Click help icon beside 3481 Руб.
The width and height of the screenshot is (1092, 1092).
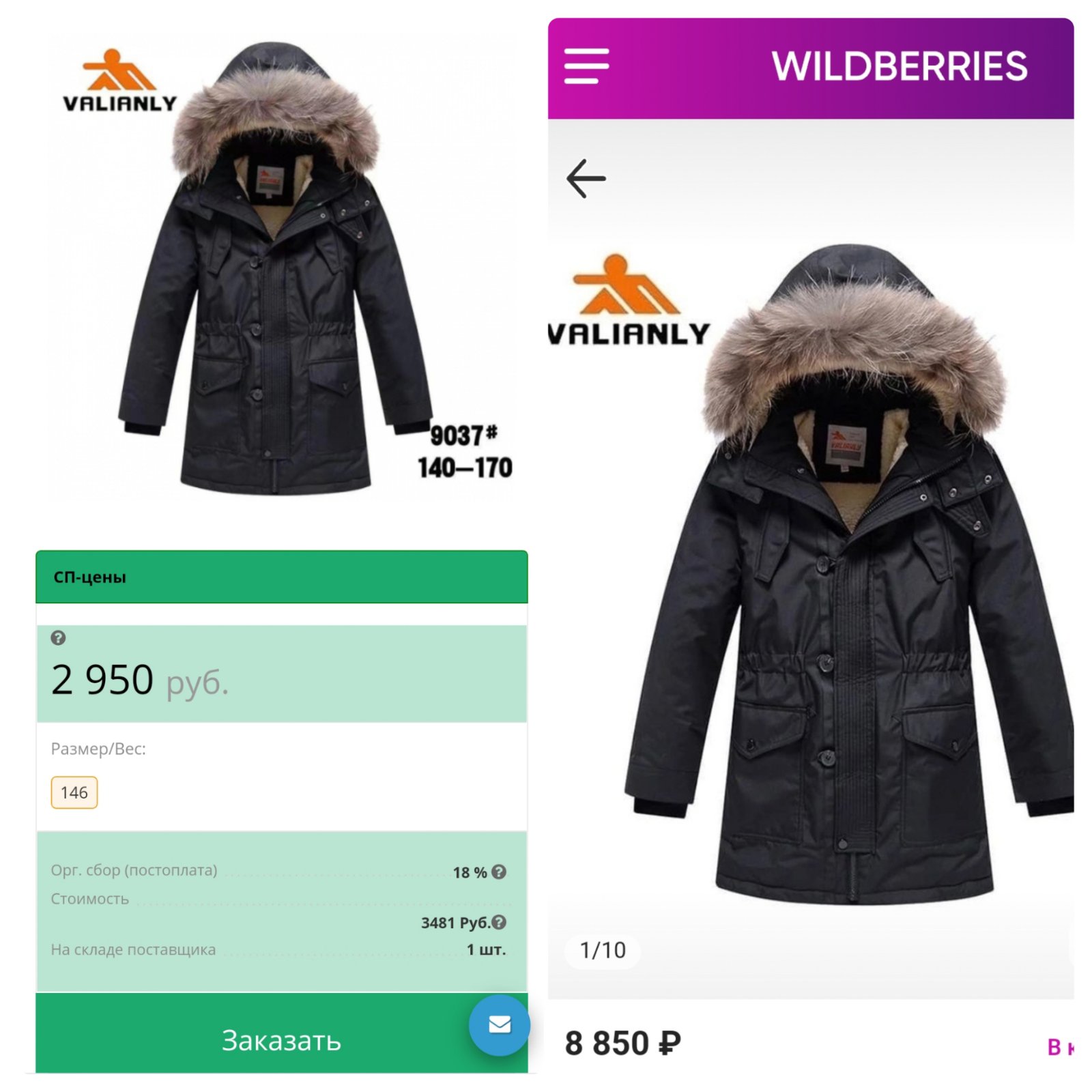tap(499, 922)
